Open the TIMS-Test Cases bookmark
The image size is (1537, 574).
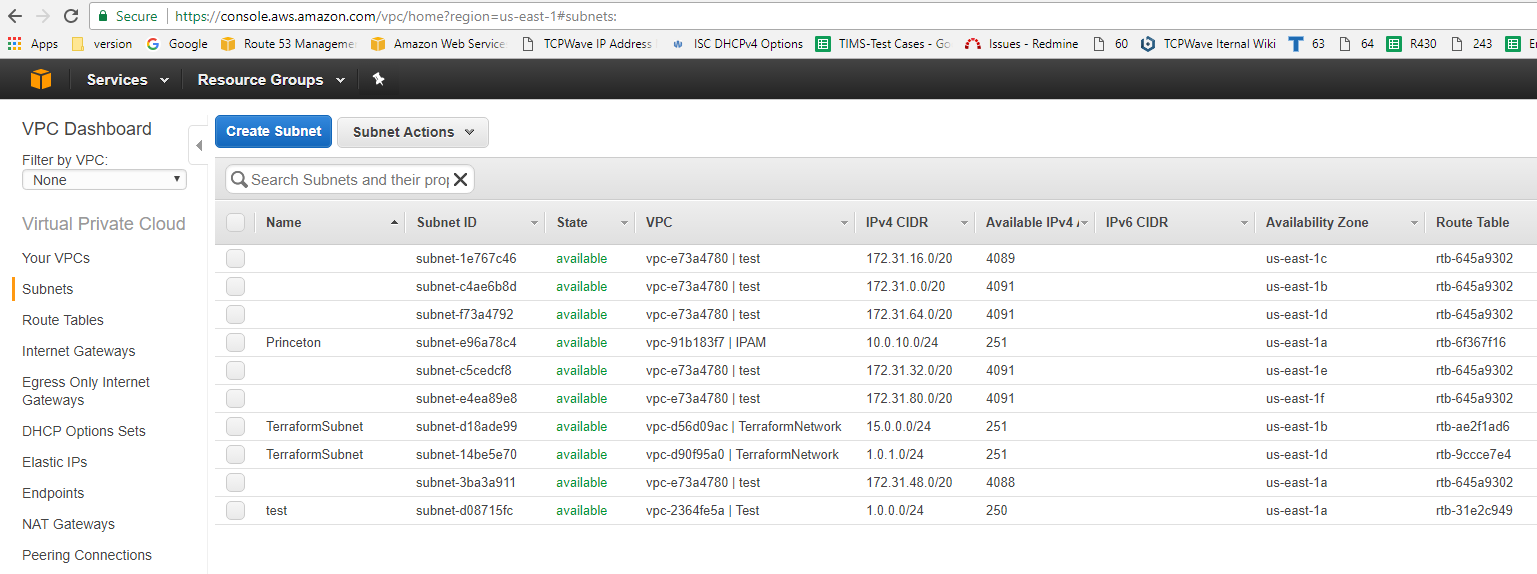[x=883, y=44]
